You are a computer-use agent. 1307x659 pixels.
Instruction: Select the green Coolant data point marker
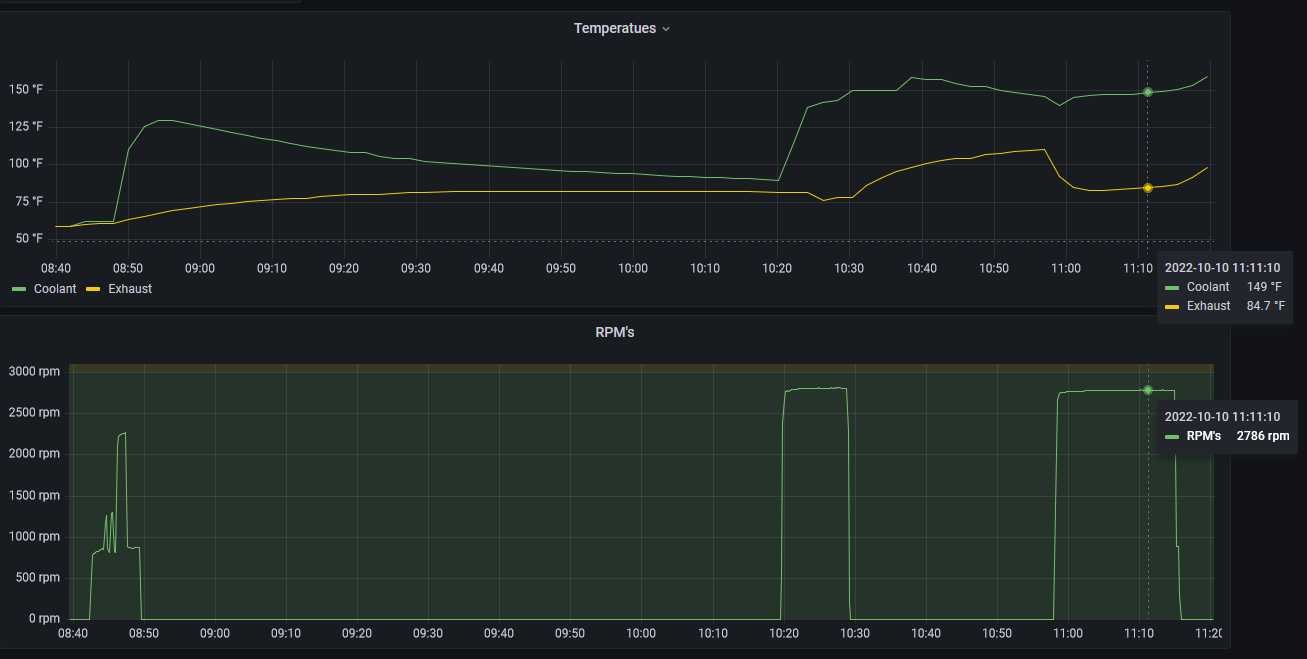[1148, 92]
